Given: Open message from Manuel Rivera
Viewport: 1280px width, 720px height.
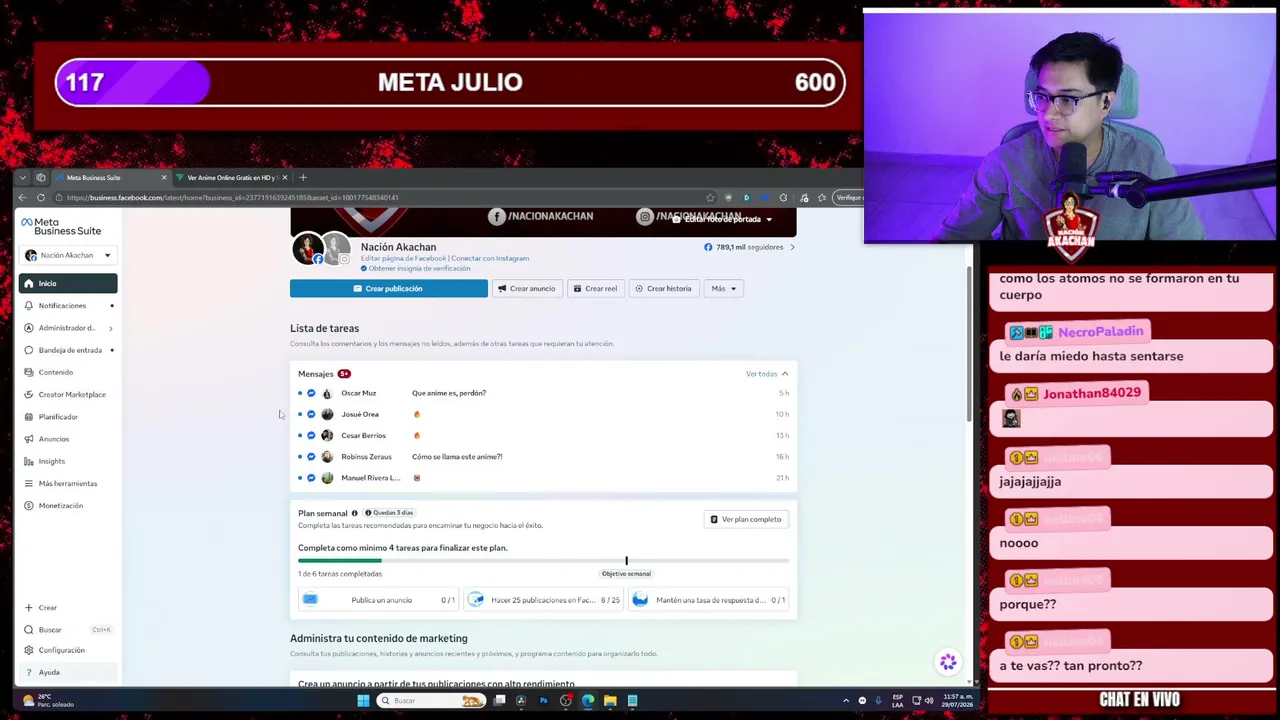Looking at the screenshot, I should [x=543, y=477].
